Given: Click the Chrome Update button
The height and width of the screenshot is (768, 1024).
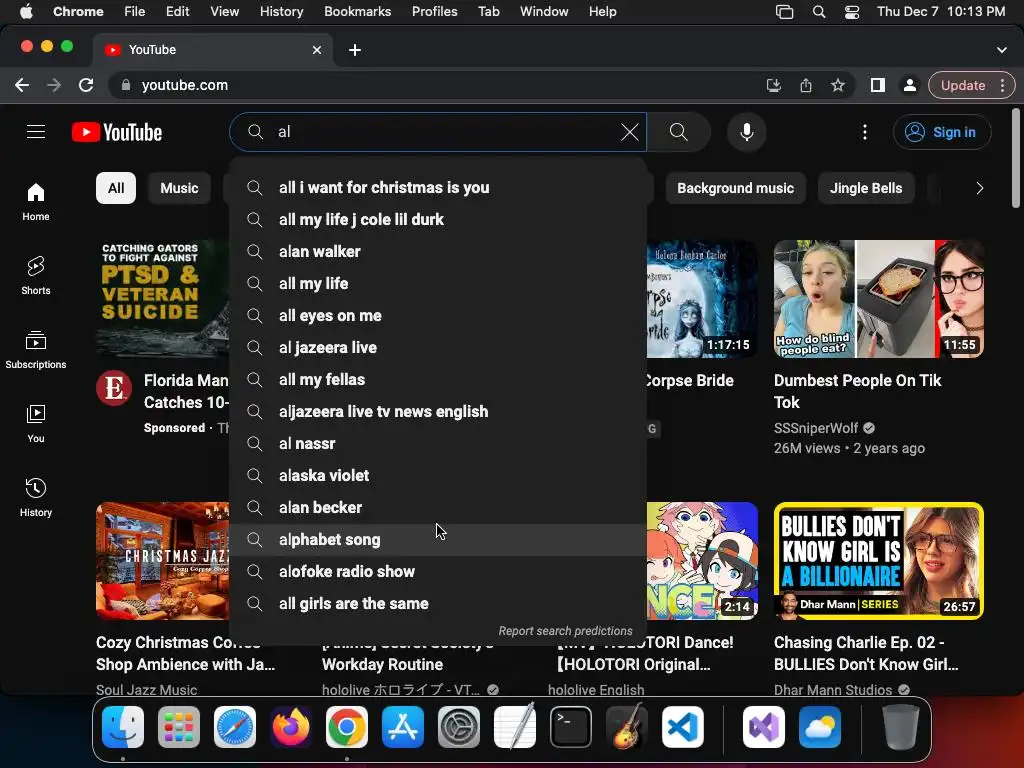Looking at the screenshot, I should 963,85.
